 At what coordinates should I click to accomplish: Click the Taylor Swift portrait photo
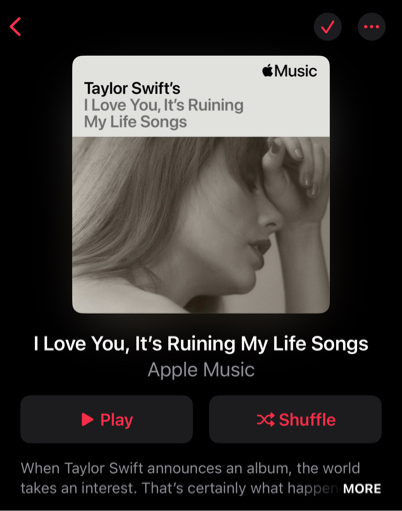(201, 225)
